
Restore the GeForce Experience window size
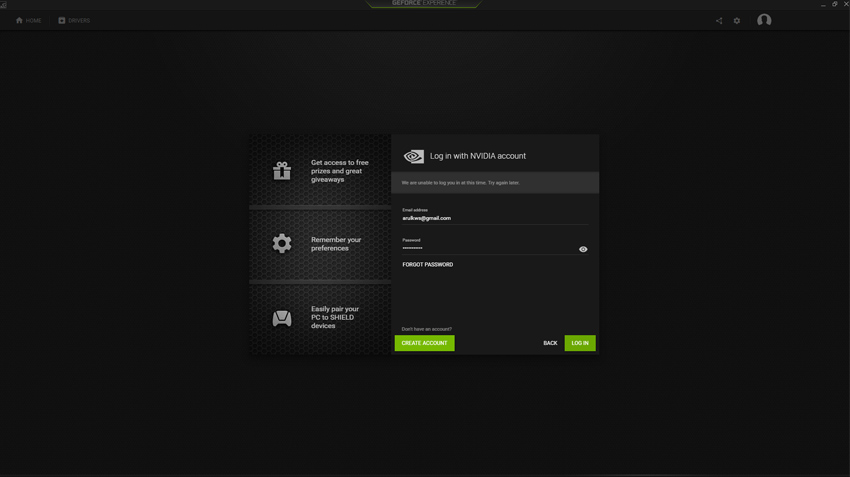835,4
